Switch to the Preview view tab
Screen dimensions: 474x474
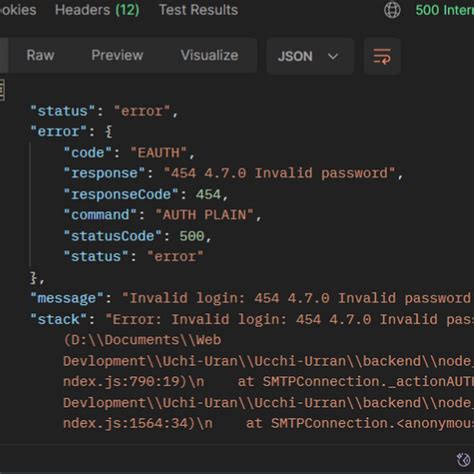pyautogui.click(x=117, y=55)
